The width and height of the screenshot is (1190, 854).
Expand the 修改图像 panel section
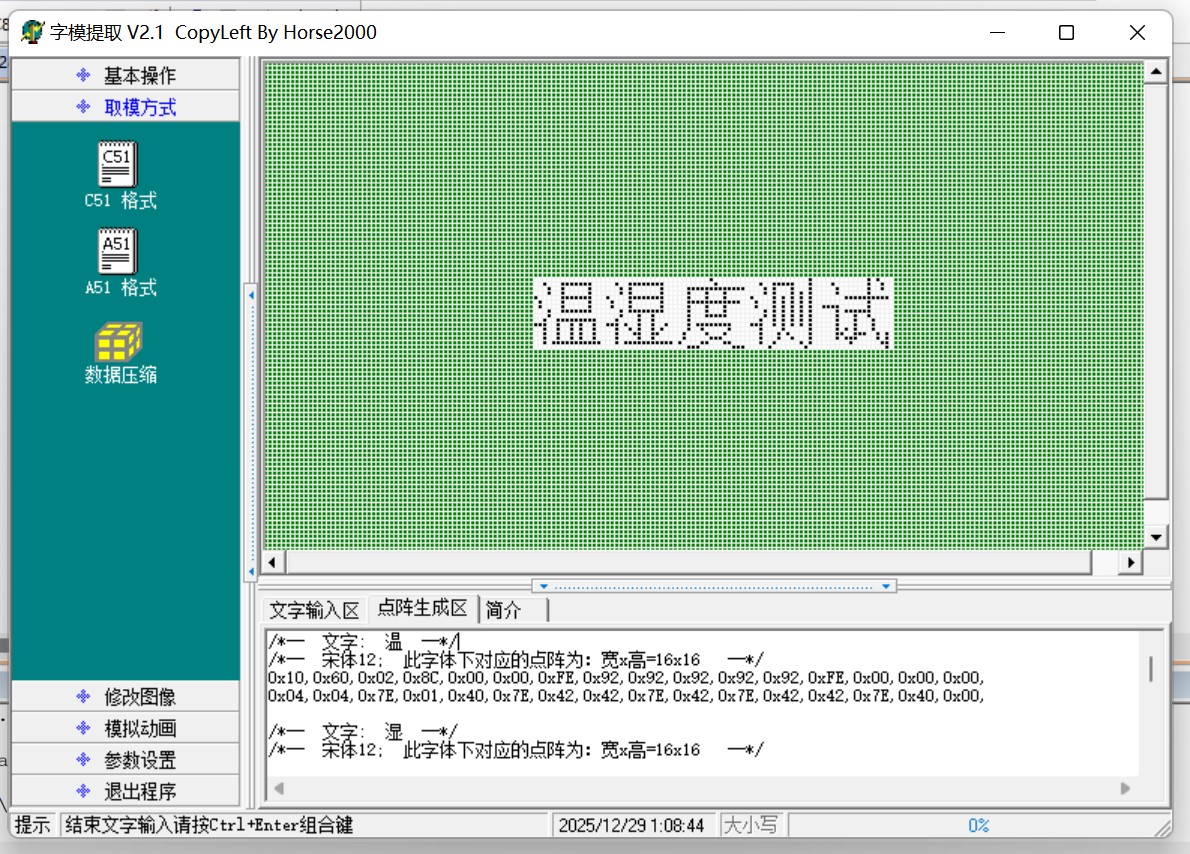coord(126,697)
